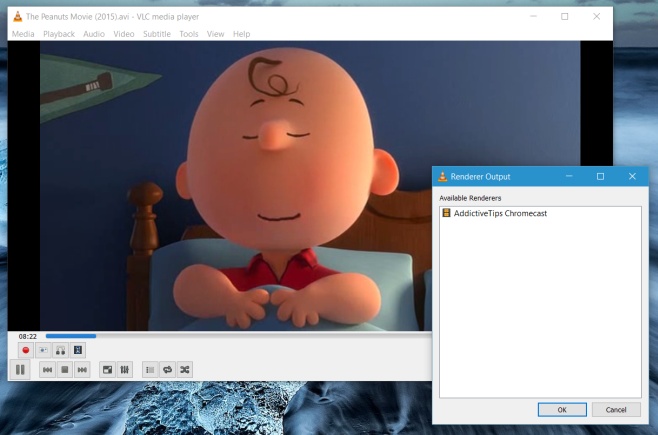This screenshot has width=658, height=435.
Task: Click the elapsed time 08:22
Action: tap(28, 336)
